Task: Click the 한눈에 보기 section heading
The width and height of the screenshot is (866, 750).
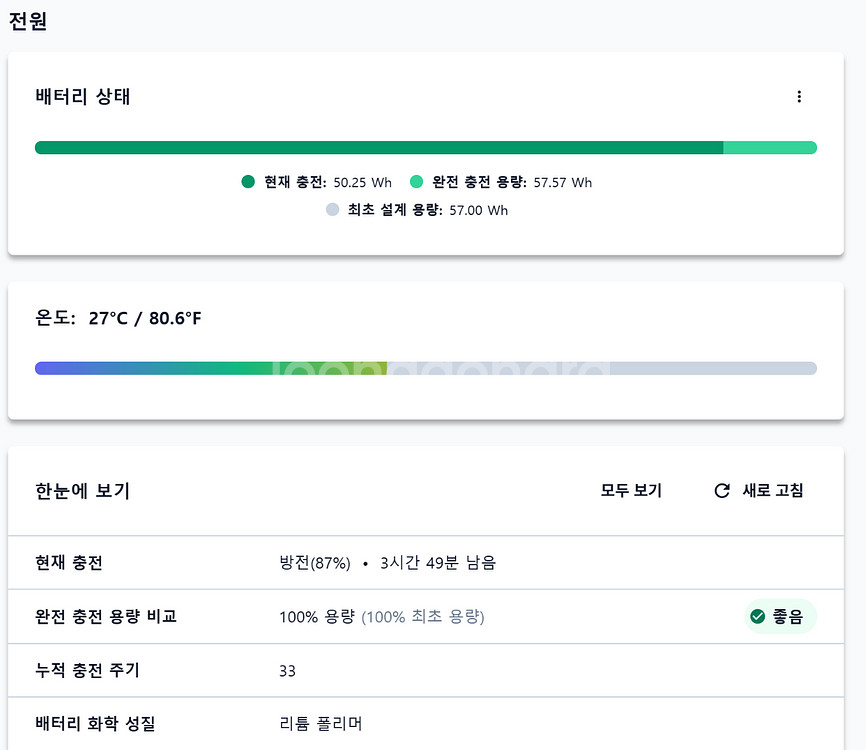Action: (82, 491)
